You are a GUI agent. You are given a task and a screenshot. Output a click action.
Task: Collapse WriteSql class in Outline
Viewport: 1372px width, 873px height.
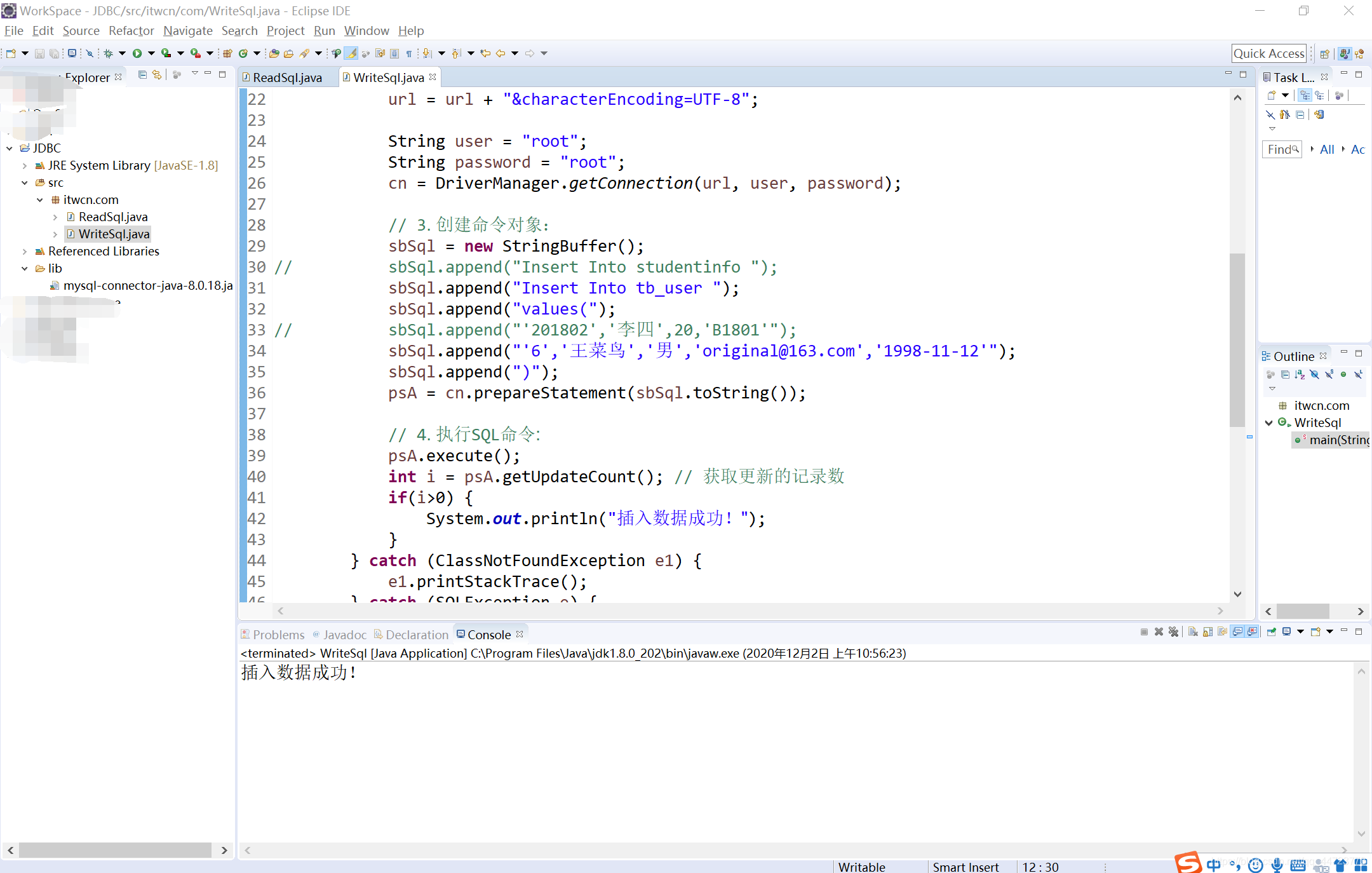point(1268,423)
